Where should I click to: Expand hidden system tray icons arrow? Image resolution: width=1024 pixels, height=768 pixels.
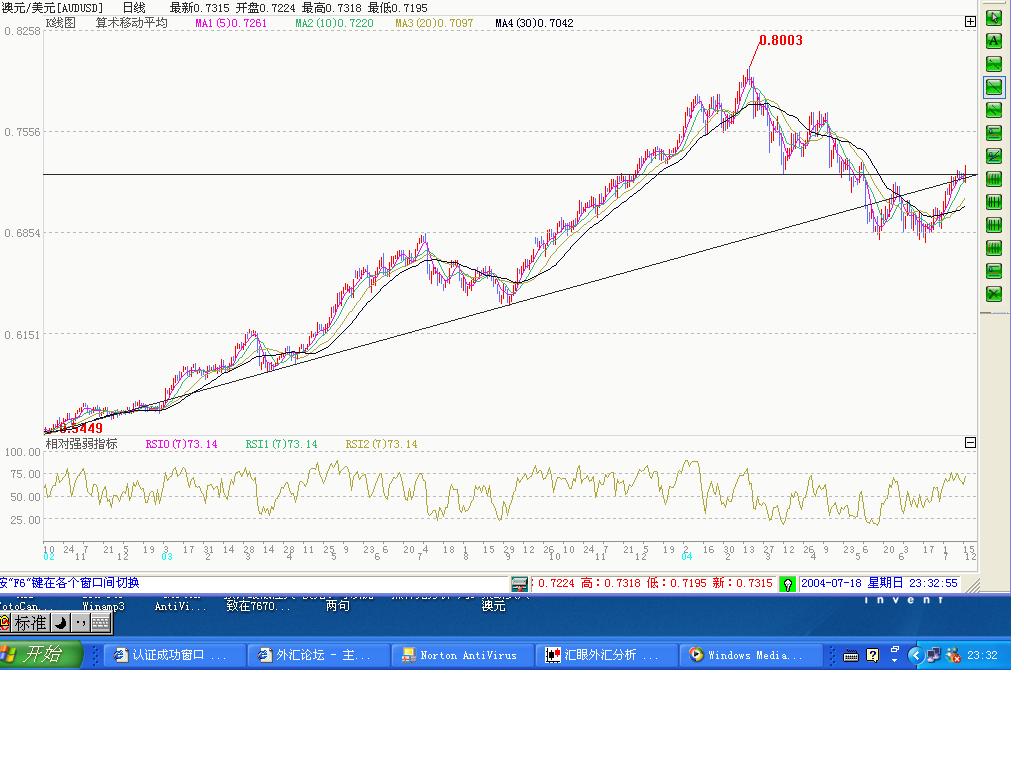point(916,655)
